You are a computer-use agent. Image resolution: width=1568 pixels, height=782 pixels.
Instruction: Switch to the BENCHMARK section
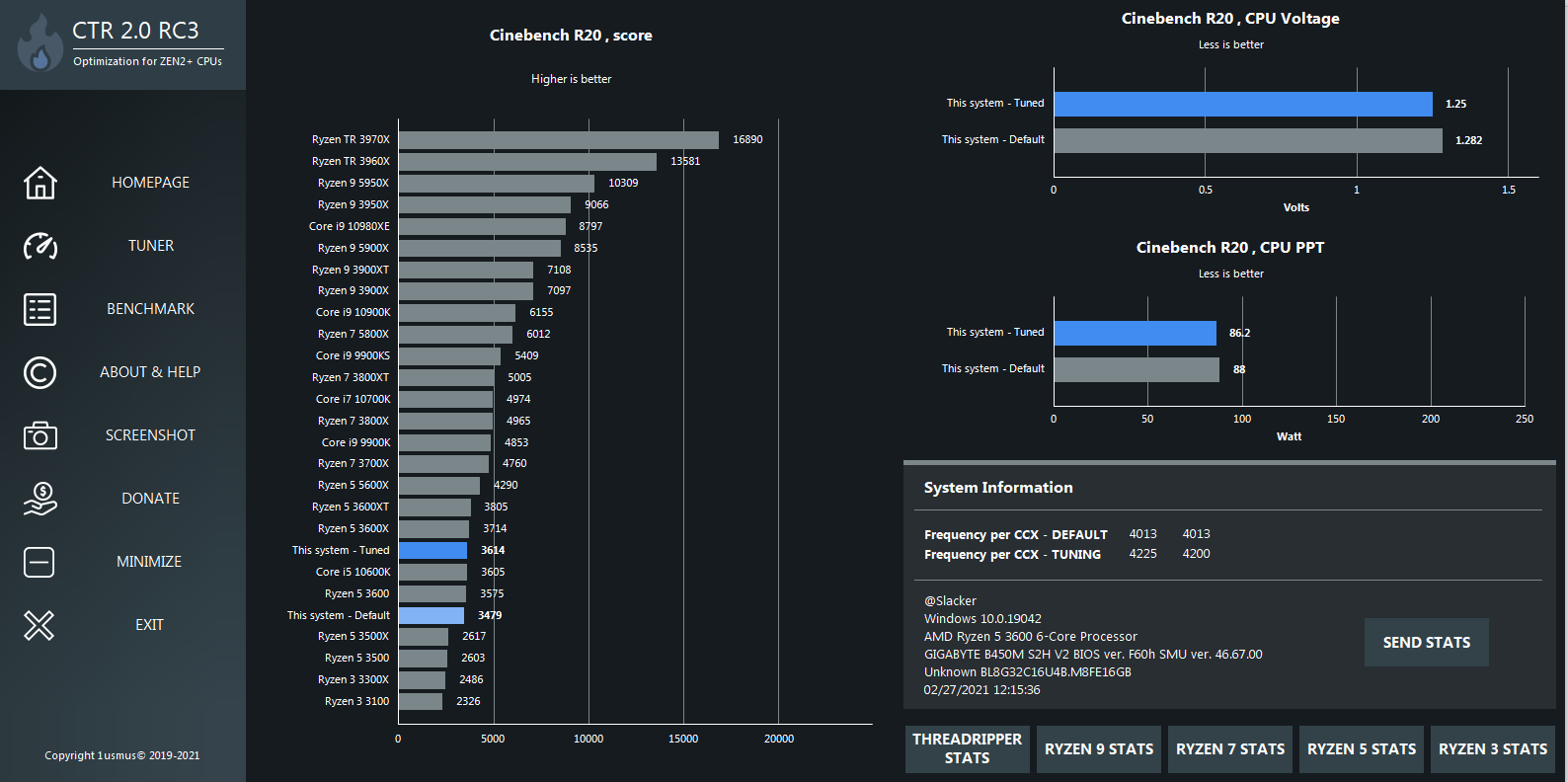(150, 309)
